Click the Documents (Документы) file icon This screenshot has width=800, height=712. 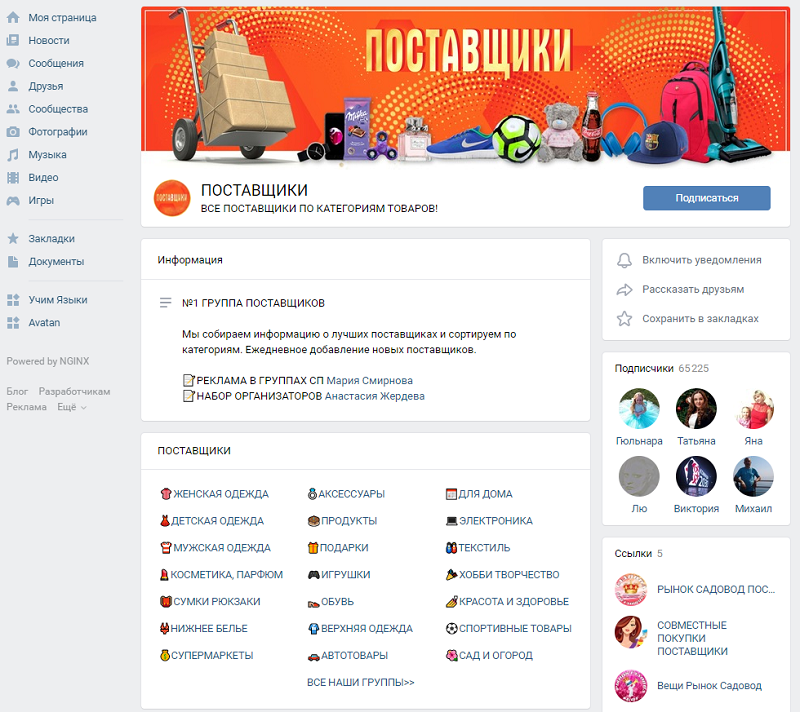coord(13,262)
